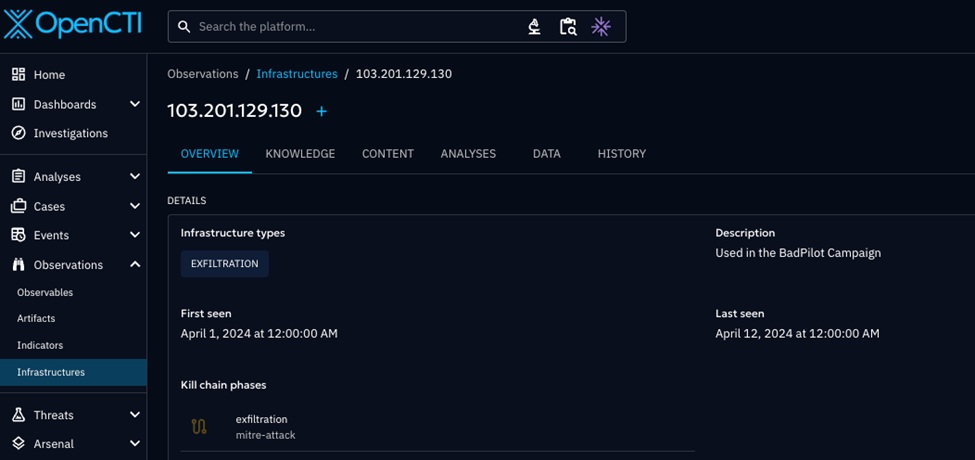This screenshot has width=975, height=460.
Task: Expand the Analyses menu chevron
Action: (135, 177)
